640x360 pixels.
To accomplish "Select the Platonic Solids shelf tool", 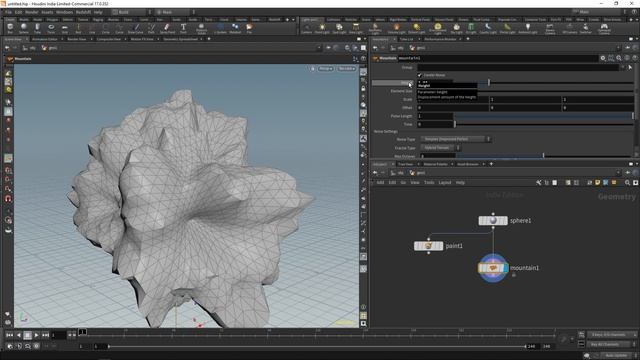I will (x=201, y=29).
